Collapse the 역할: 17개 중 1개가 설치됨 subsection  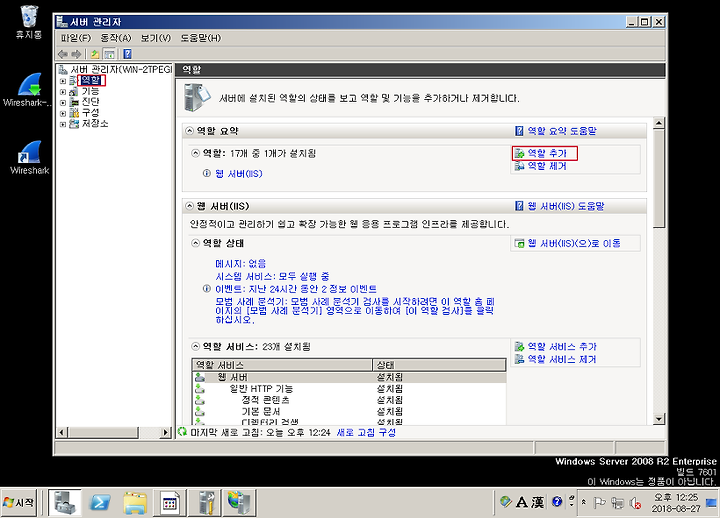pos(196,153)
